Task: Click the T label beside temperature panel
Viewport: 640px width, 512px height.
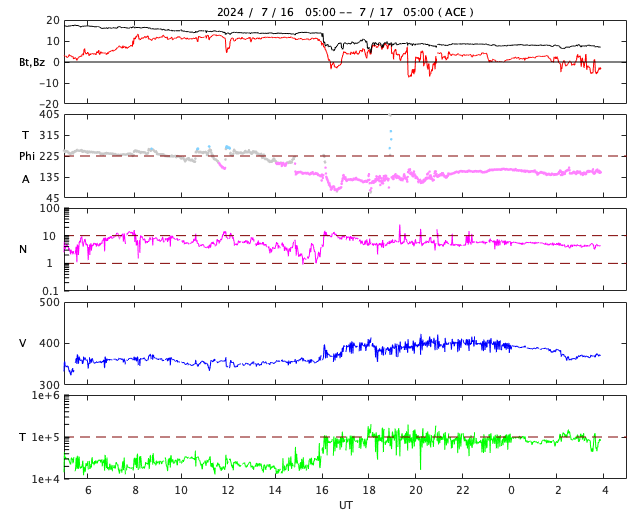Action: (x=22, y=437)
